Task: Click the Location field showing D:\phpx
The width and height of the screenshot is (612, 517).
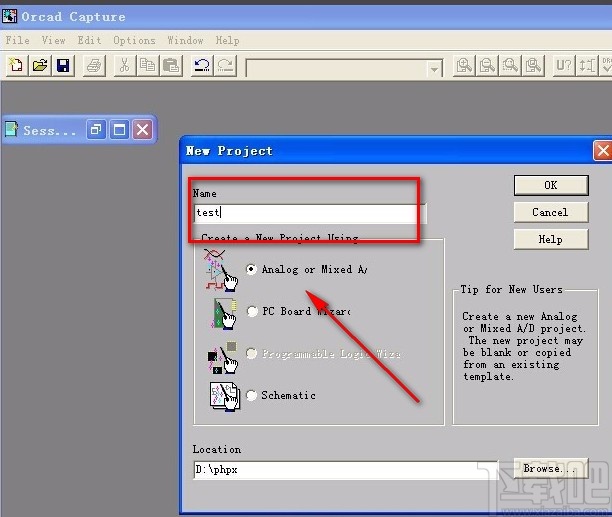Action: point(346,469)
